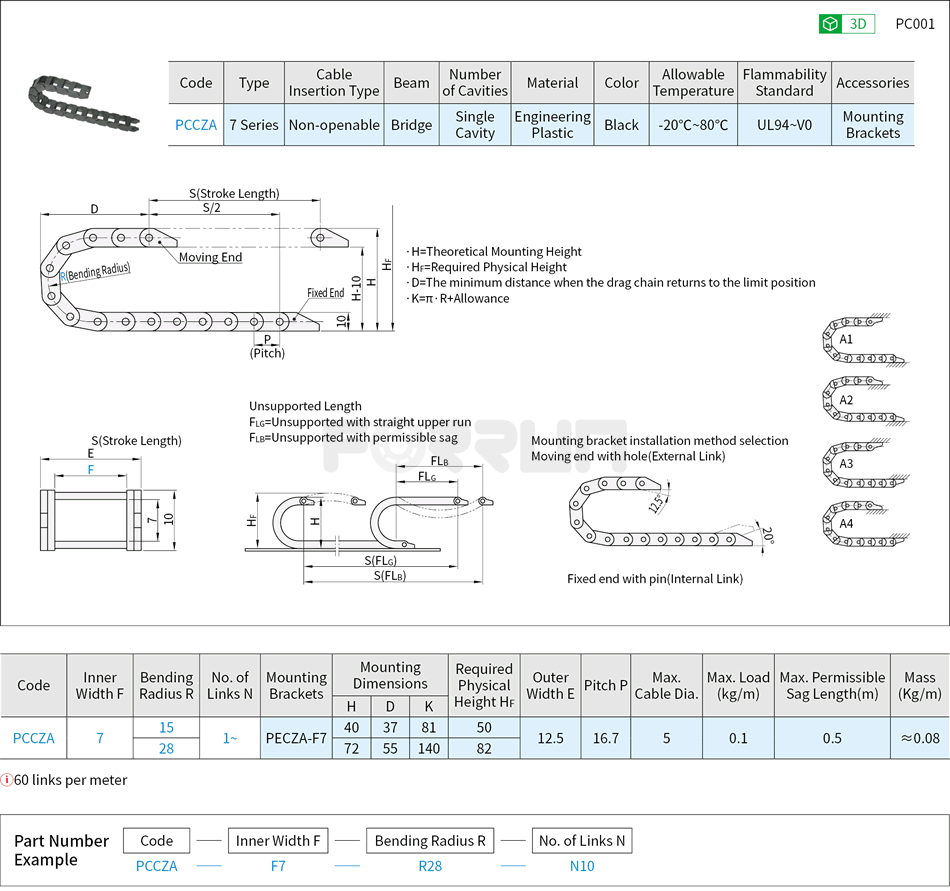The height and width of the screenshot is (891, 950).
Task: Open PCCZA code link in the top table
Action: coord(196,125)
